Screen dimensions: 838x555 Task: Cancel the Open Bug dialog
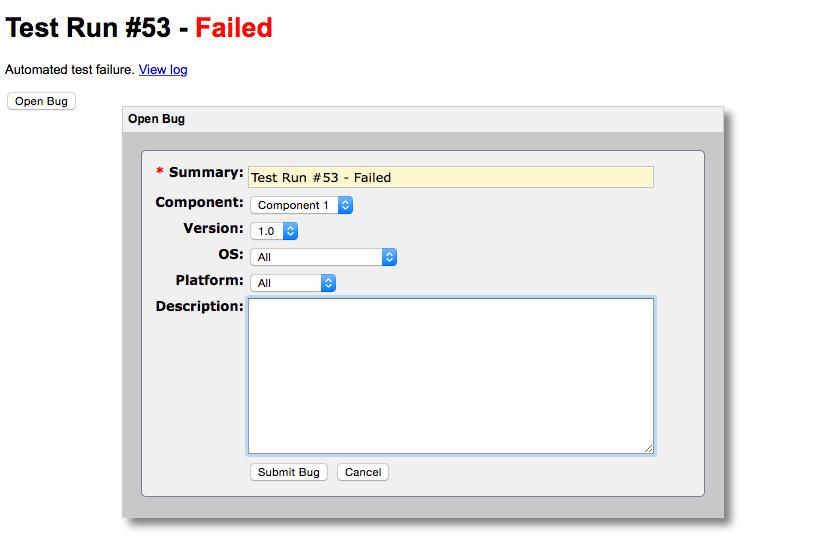[363, 472]
